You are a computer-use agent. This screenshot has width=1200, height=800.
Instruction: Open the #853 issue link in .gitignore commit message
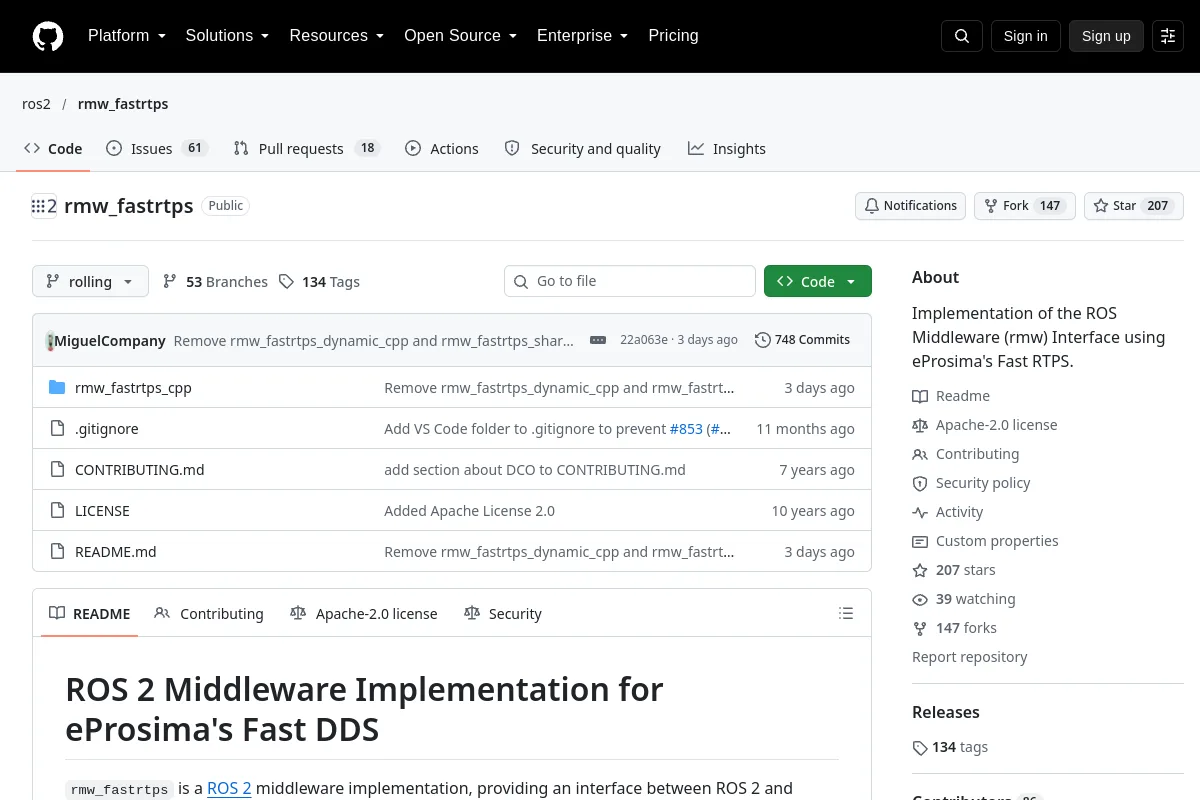(x=686, y=429)
